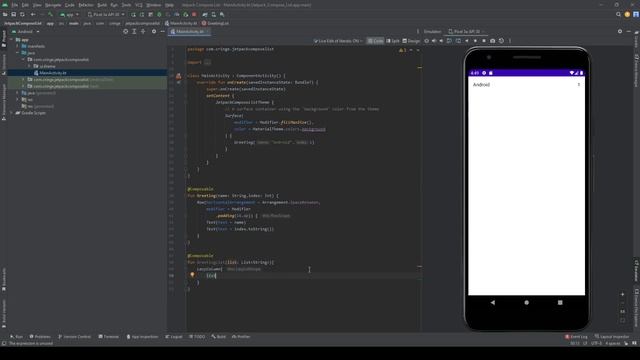The width and height of the screenshot is (640, 360).
Task: Click the Back navigation arrow
Action: [x=33, y=14]
